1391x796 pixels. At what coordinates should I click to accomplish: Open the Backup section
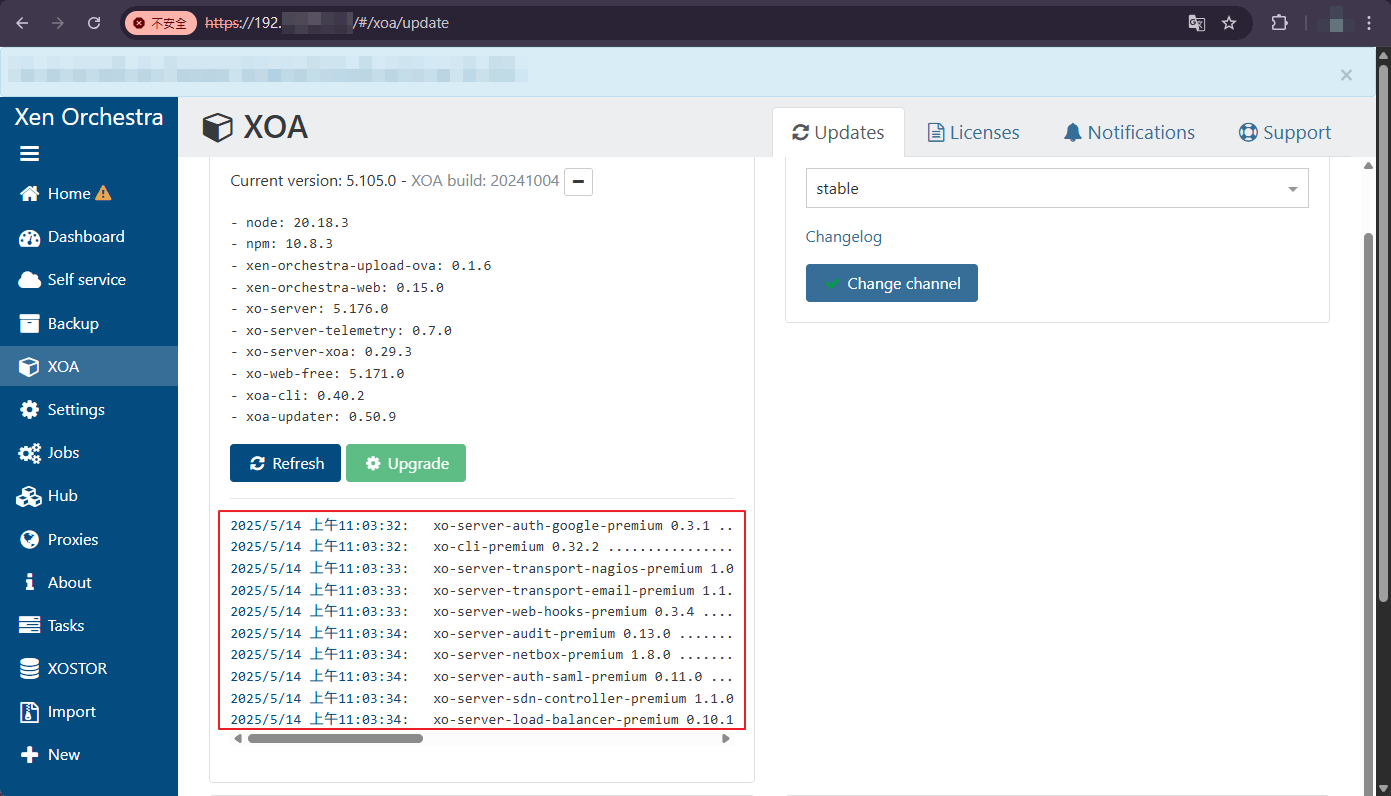(x=60, y=324)
